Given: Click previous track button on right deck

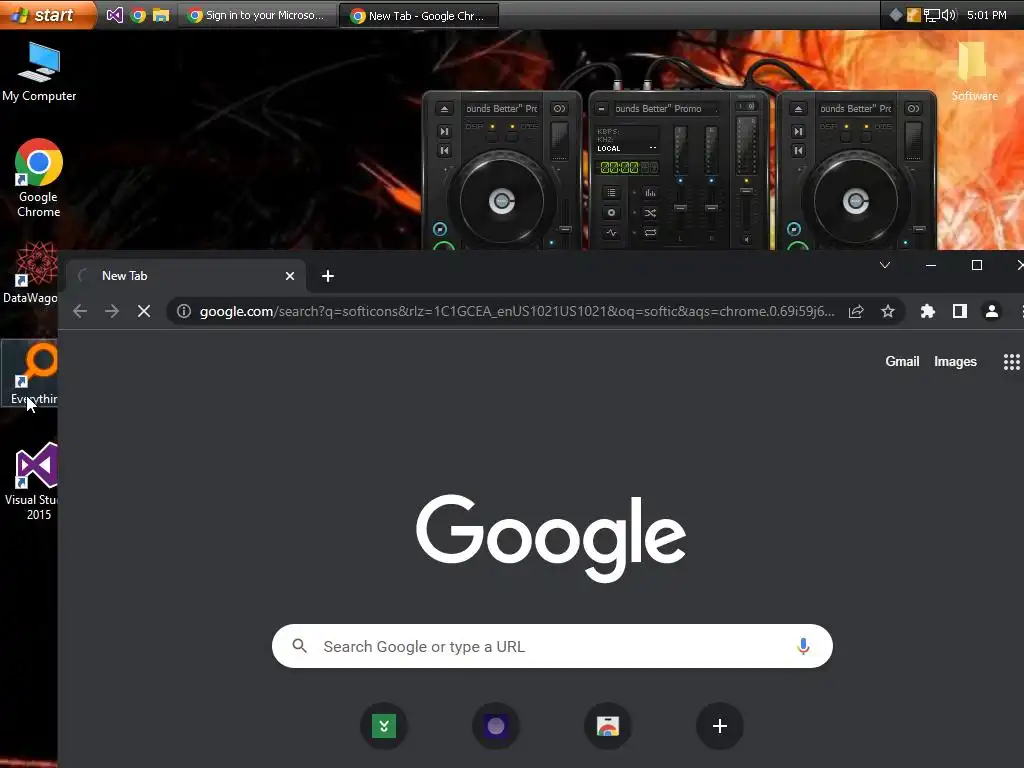Looking at the screenshot, I should click(798, 151).
